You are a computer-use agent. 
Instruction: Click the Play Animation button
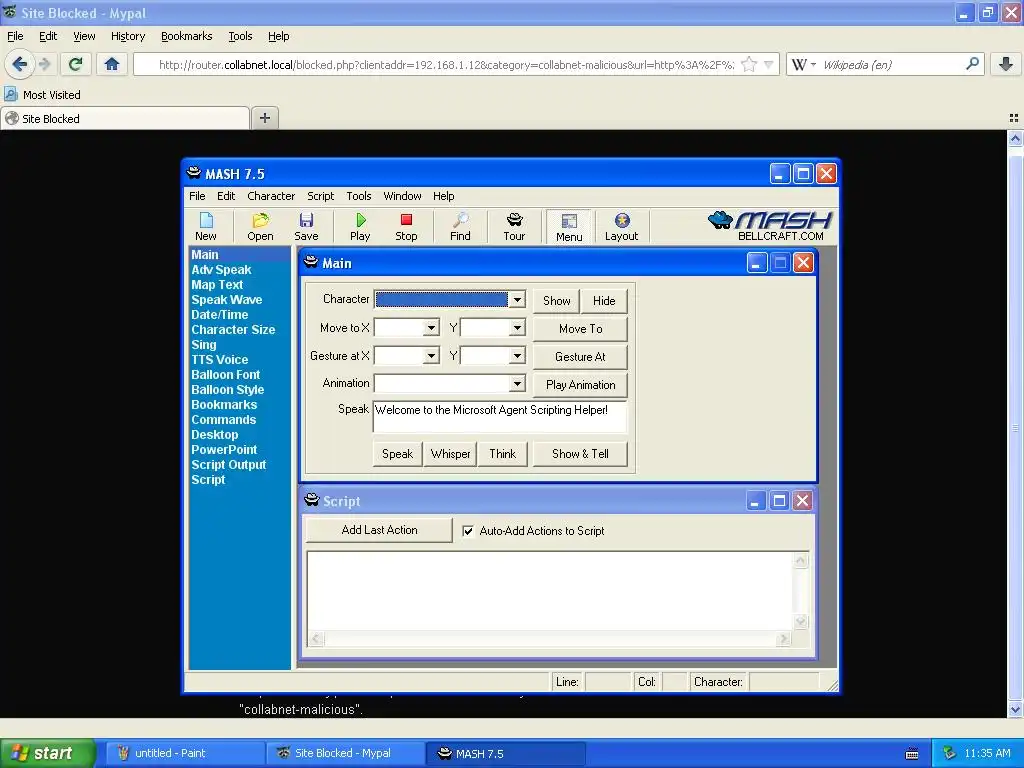[581, 385]
